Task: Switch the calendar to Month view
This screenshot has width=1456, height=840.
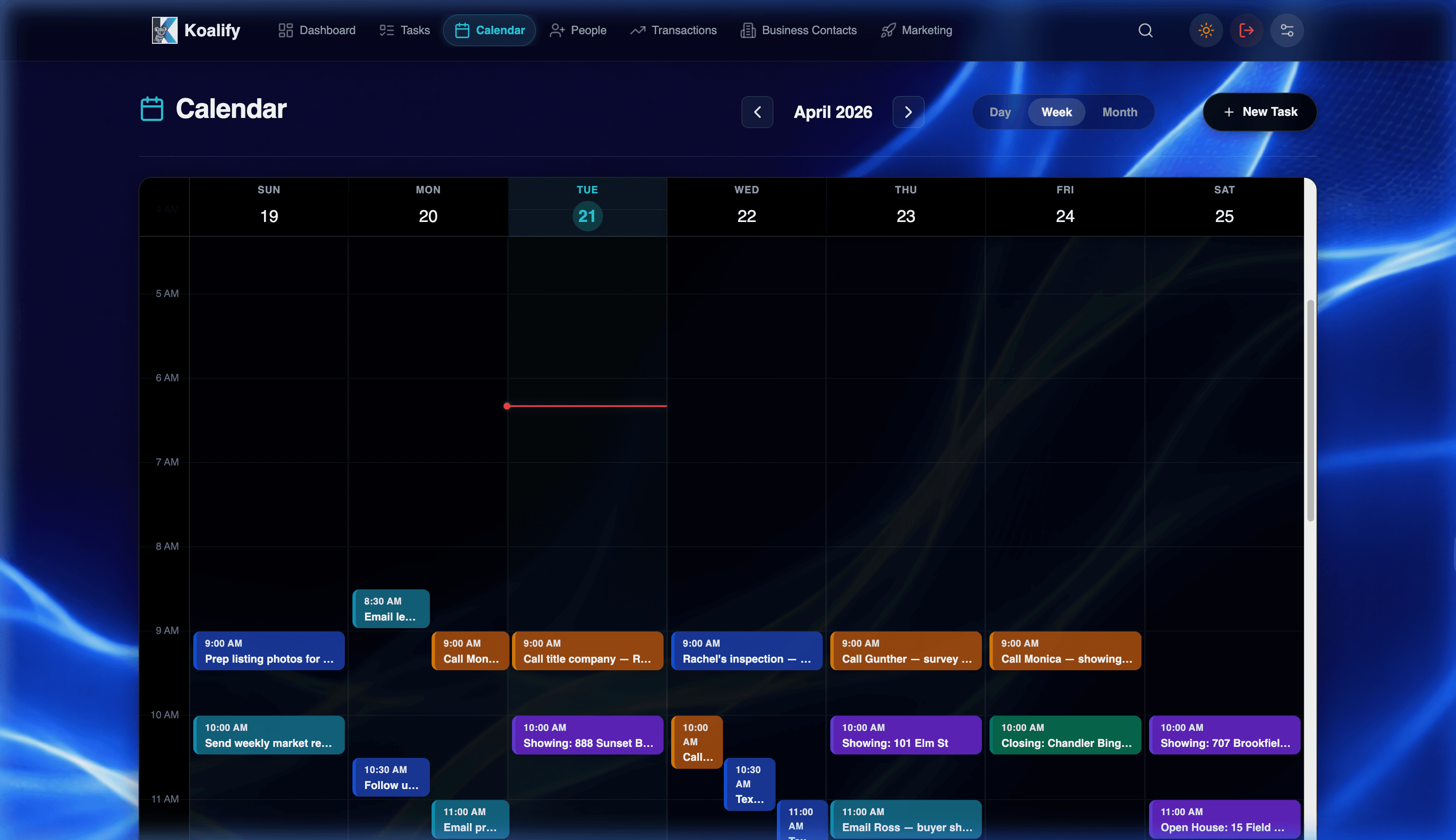Action: pyautogui.click(x=1119, y=112)
